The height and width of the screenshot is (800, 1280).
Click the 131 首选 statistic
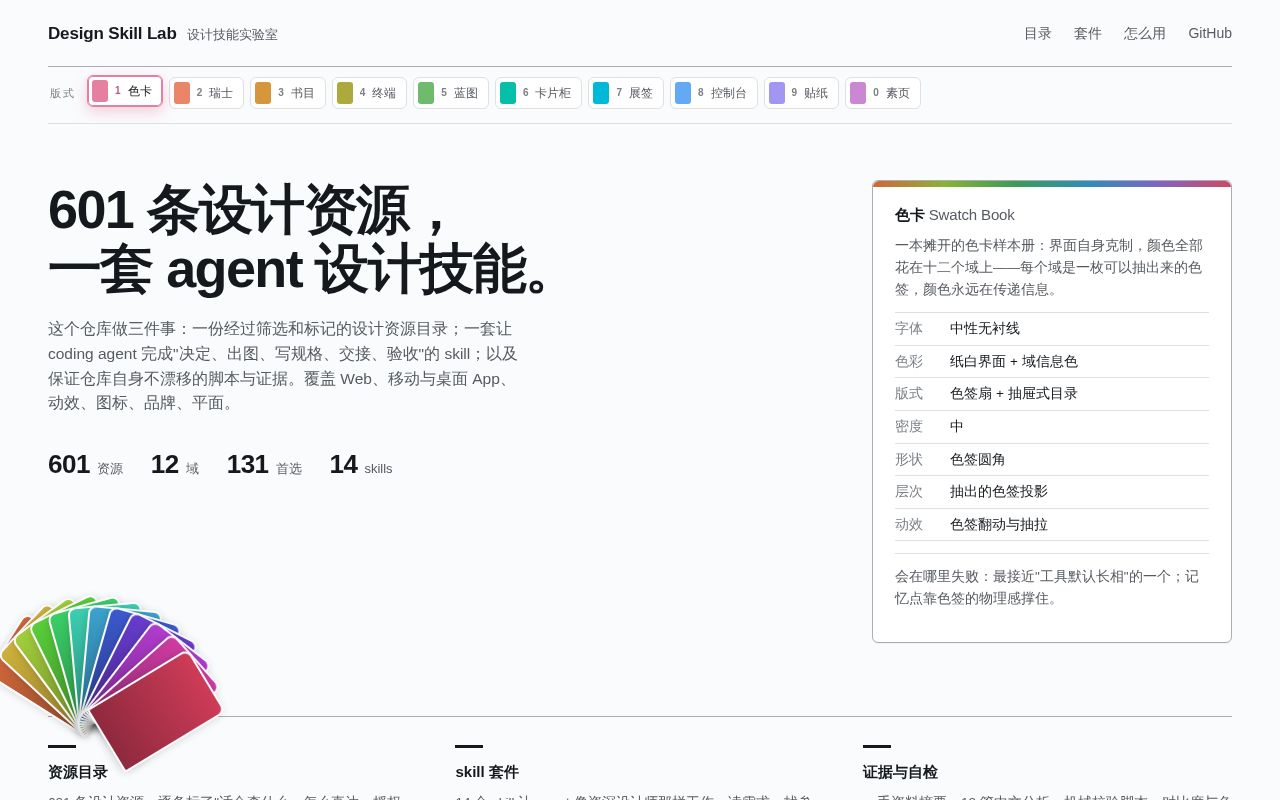[264, 465]
